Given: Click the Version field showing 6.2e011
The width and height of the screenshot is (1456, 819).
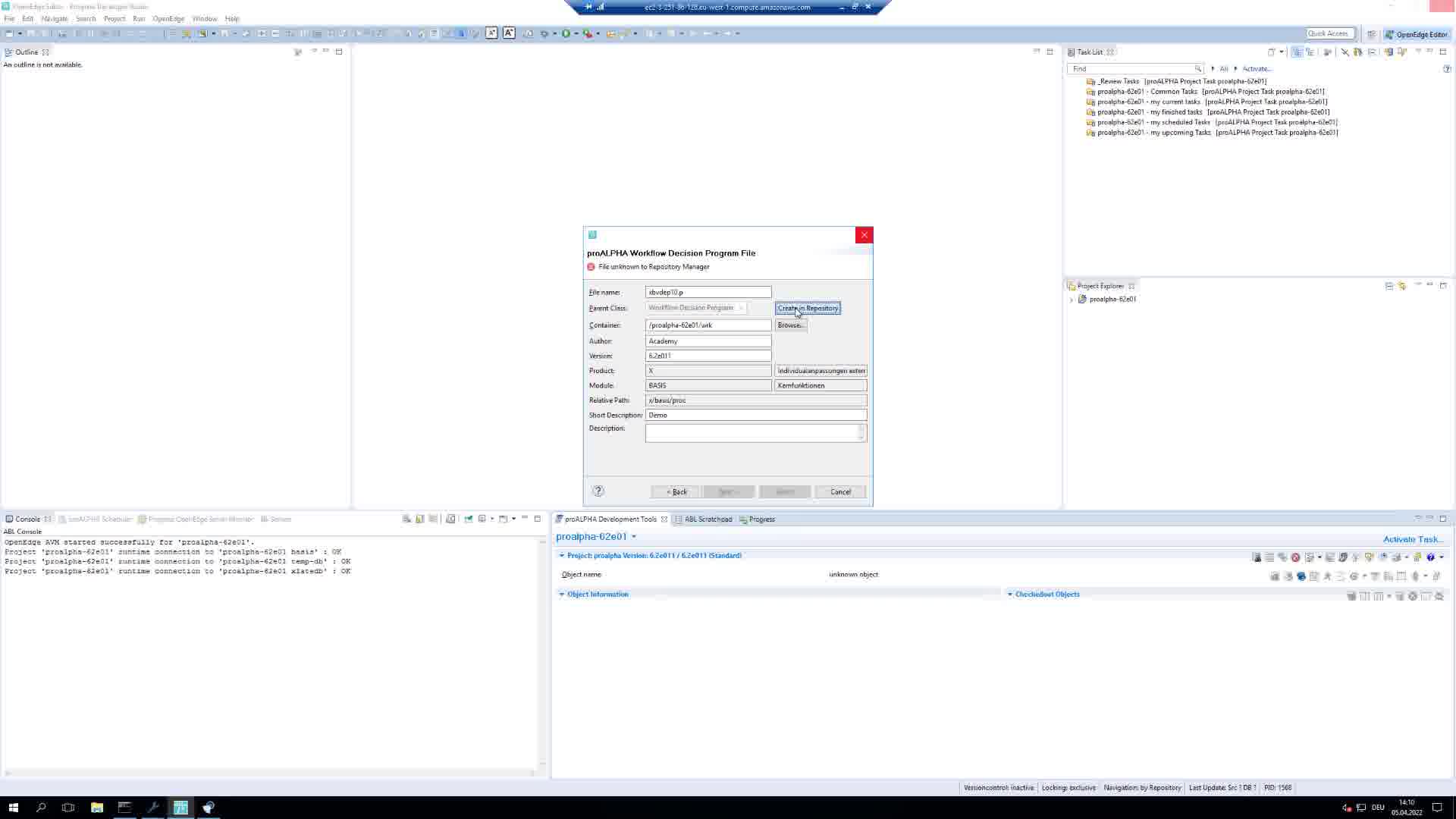Looking at the screenshot, I should [708, 356].
